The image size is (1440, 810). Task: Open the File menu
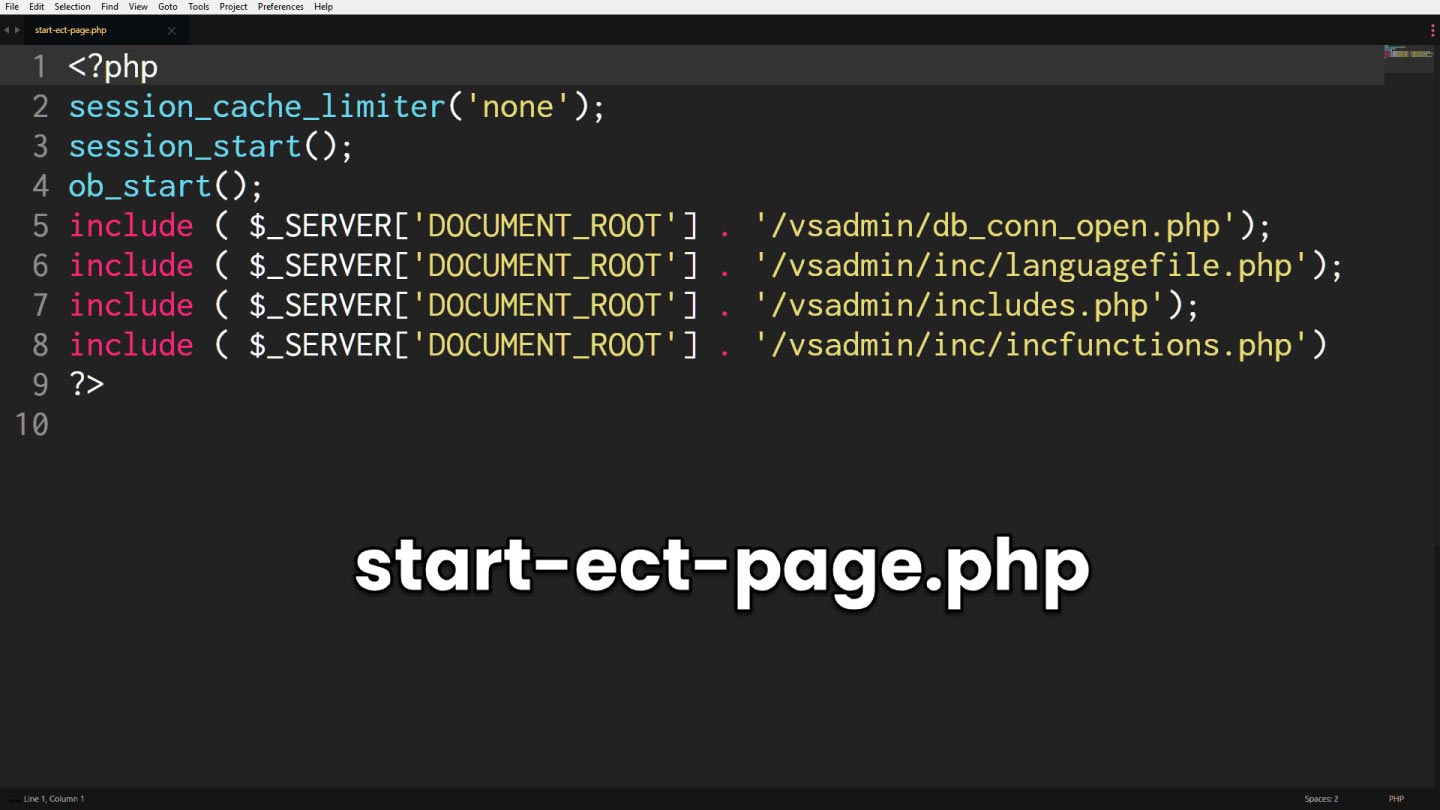point(12,7)
